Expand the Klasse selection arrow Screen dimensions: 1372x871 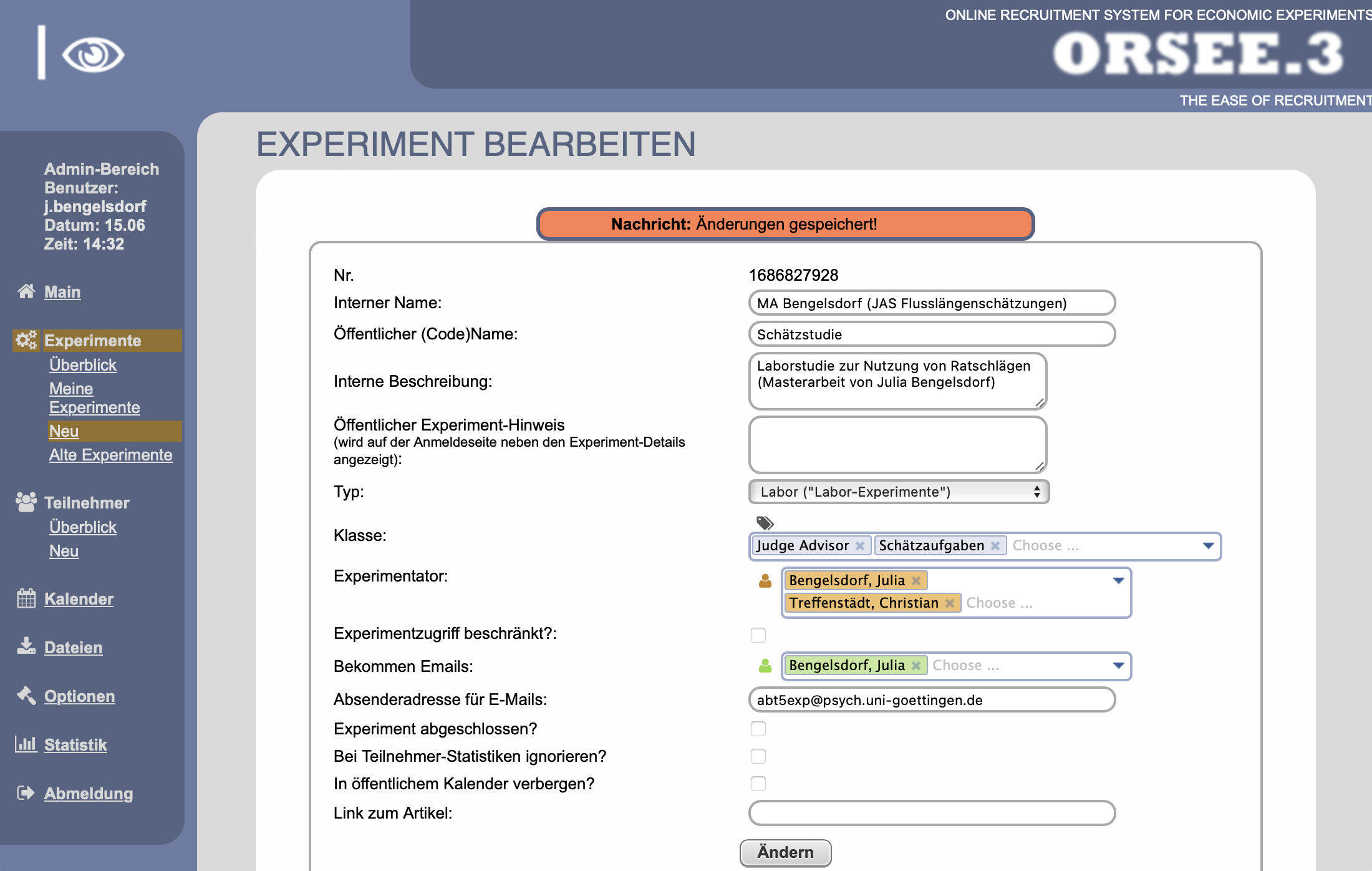pyautogui.click(x=1208, y=546)
